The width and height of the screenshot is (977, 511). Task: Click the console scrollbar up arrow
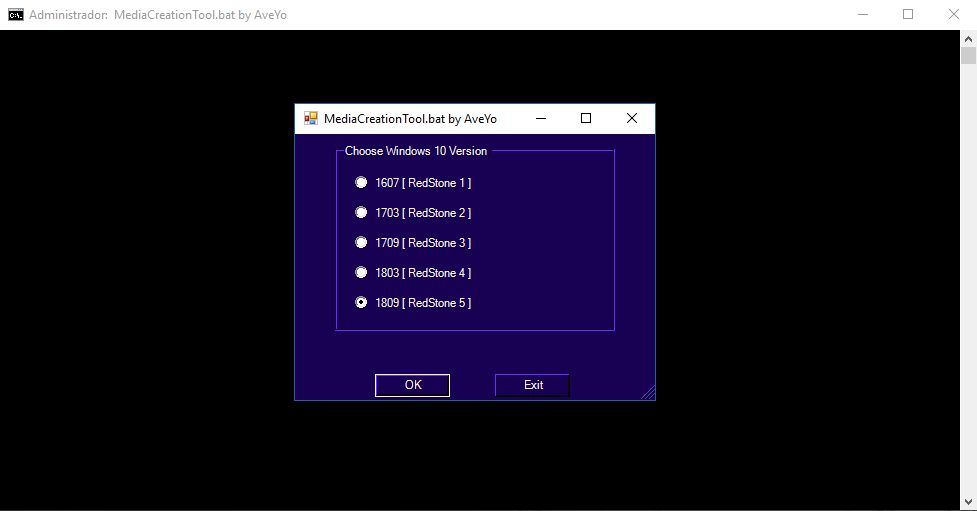point(968,39)
